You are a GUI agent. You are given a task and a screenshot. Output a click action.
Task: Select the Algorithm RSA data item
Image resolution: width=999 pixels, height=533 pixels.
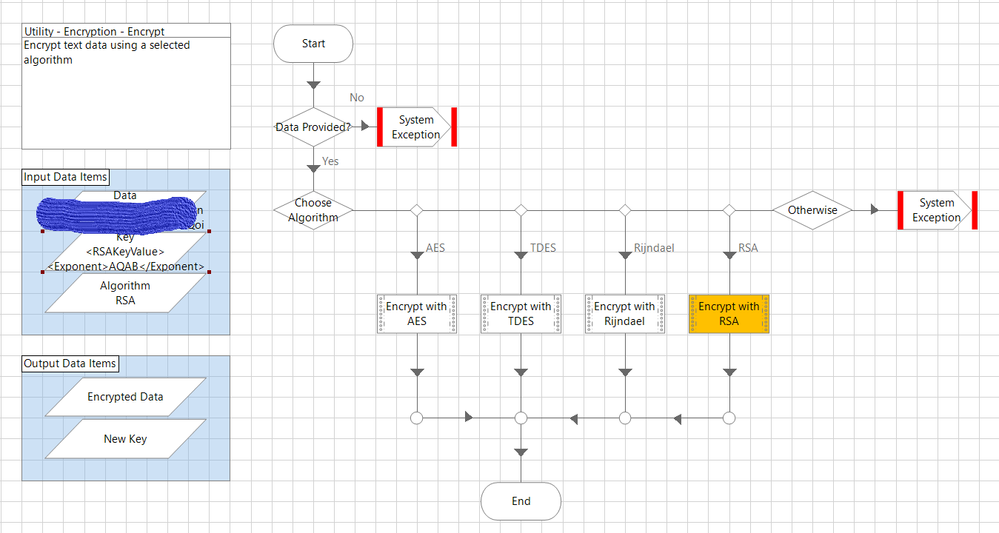click(x=126, y=293)
